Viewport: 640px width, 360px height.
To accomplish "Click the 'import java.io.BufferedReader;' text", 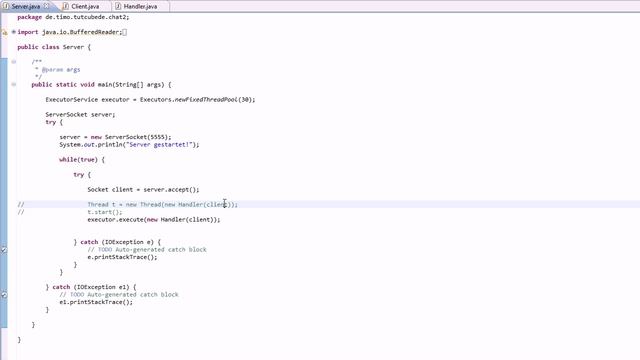I will 69,32.
